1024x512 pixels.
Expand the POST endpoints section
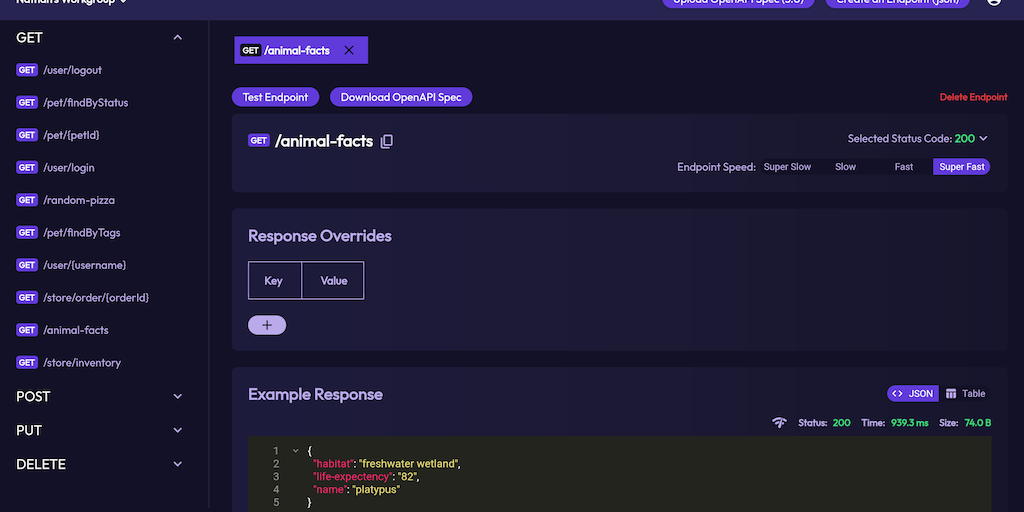point(178,397)
